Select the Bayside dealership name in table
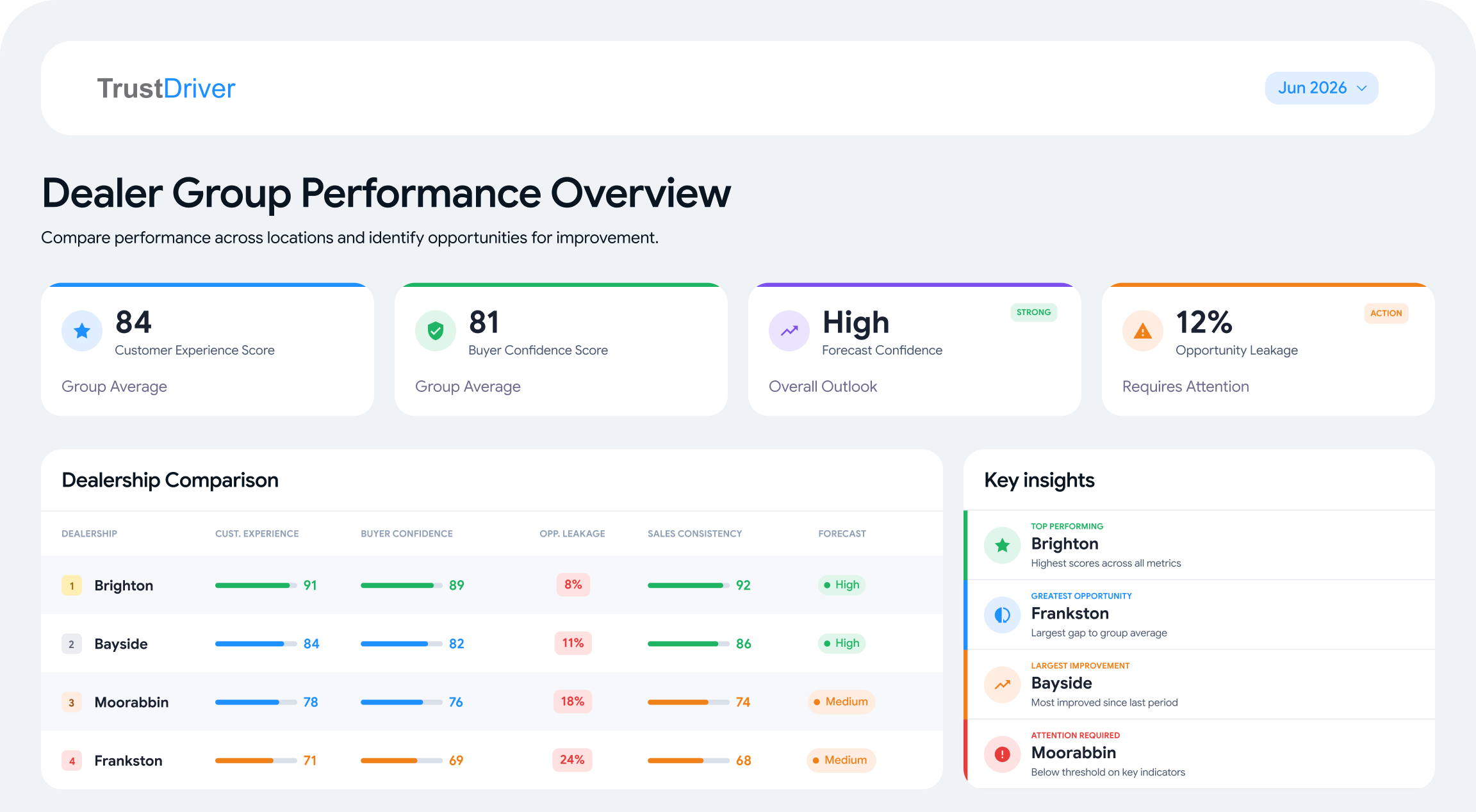 click(121, 644)
